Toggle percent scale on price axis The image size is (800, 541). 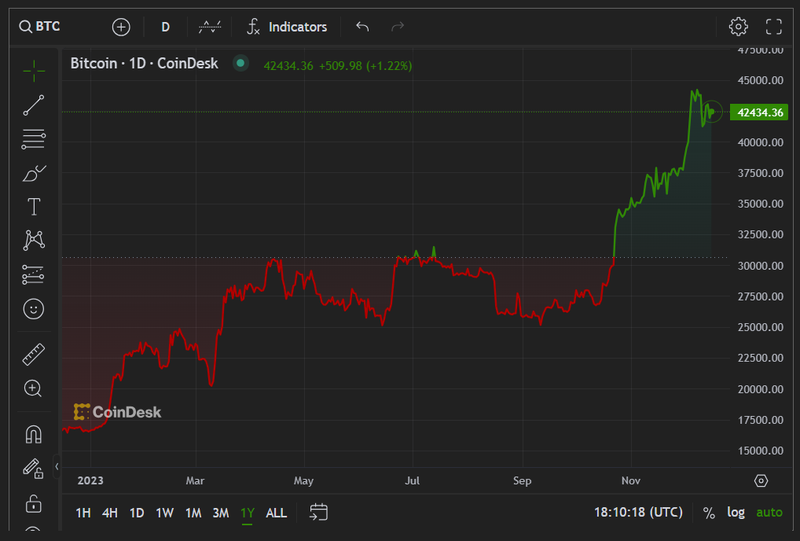[x=709, y=512]
